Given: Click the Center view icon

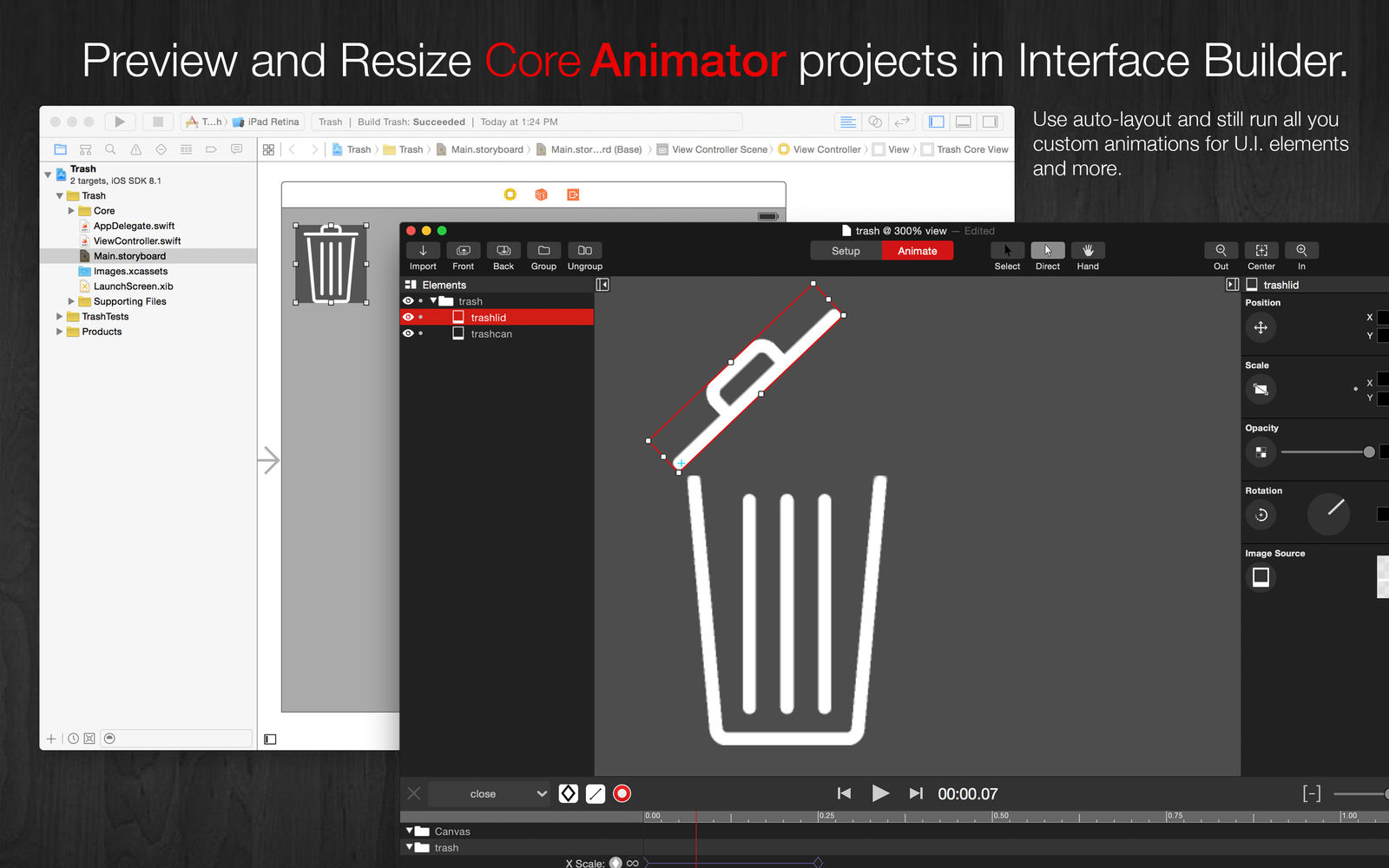Looking at the screenshot, I should pos(1261,251).
